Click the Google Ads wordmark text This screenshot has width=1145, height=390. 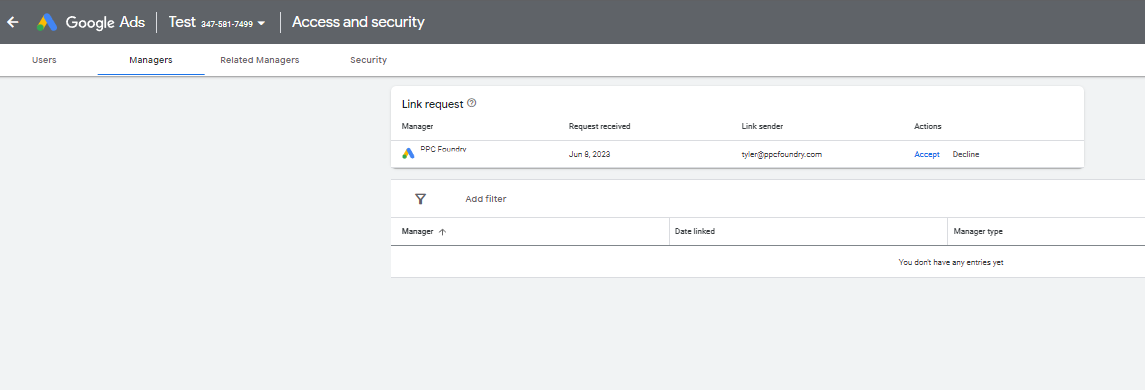(105, 22)
